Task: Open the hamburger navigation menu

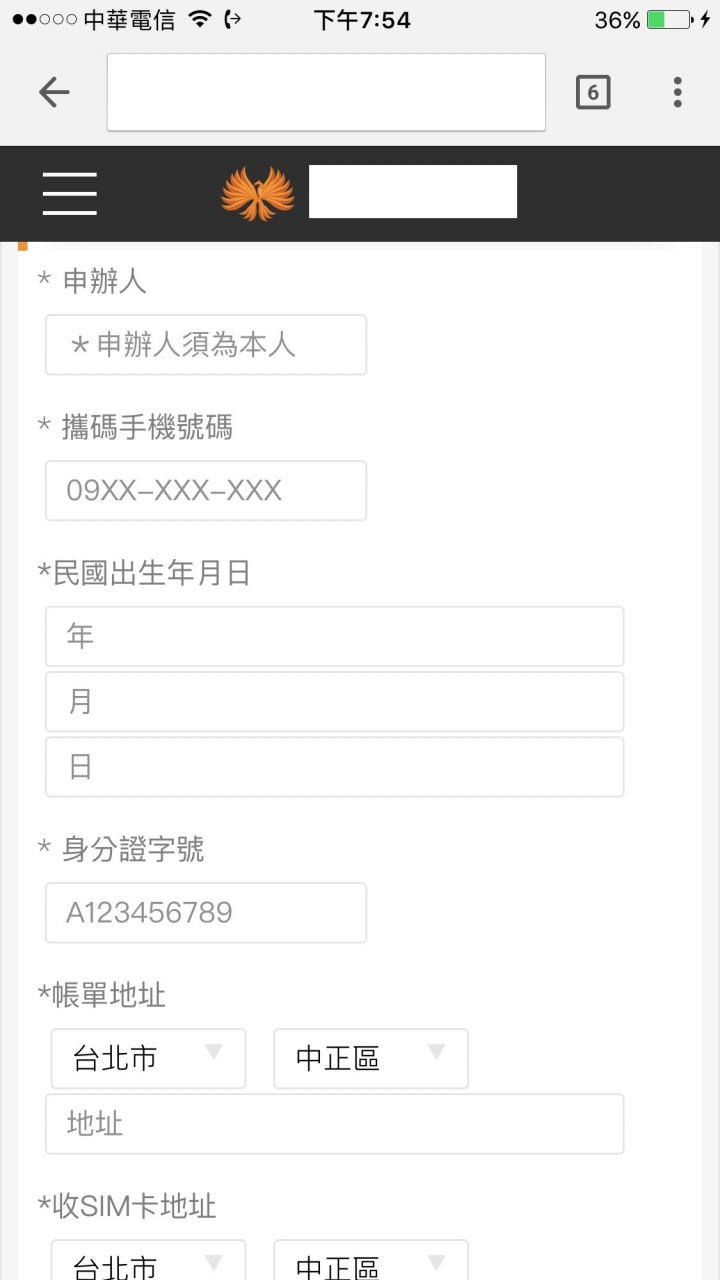Action: point(69,194)
